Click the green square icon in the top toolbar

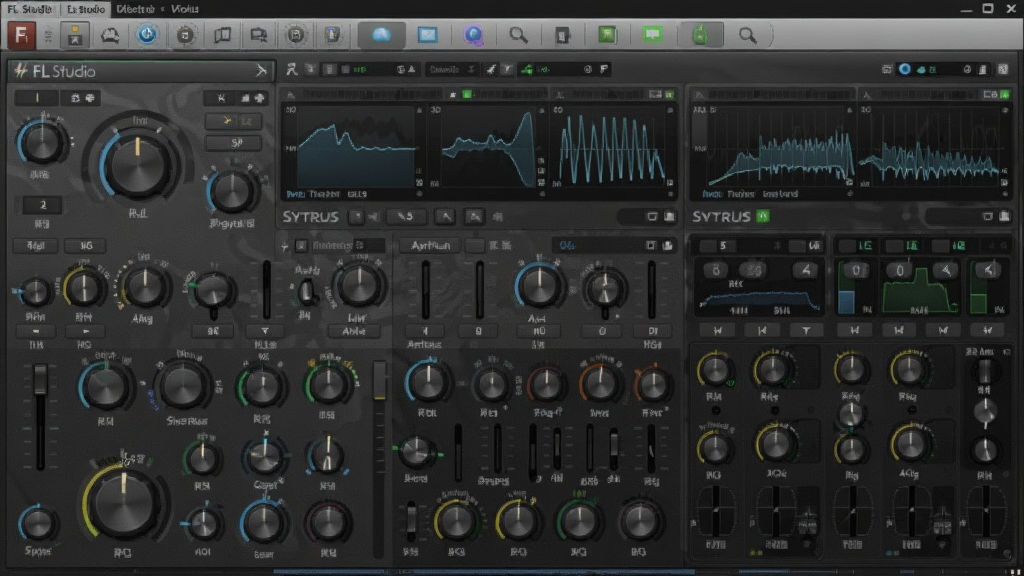[x=607, y=35]
